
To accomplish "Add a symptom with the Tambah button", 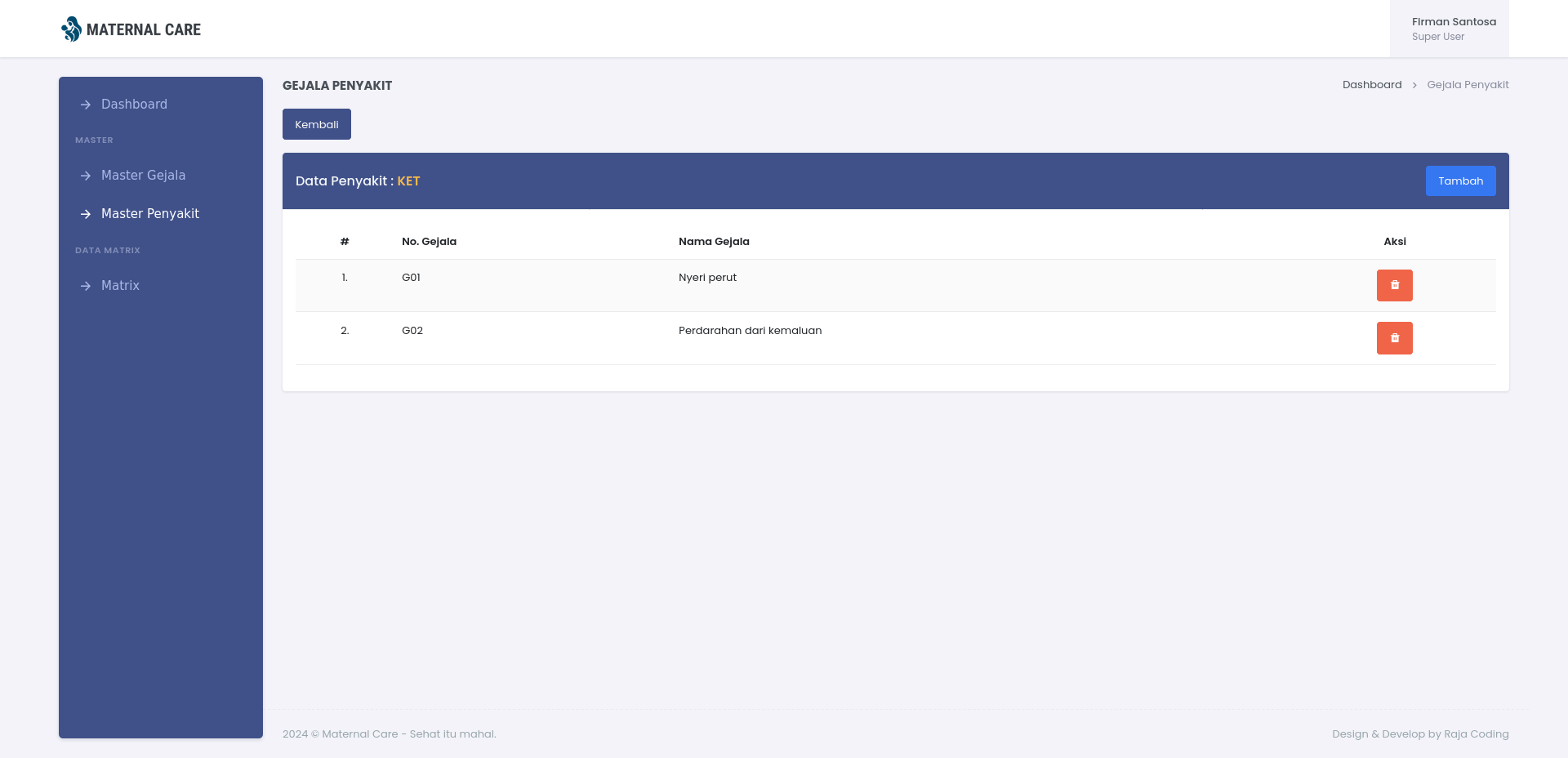I will click(1460, 181).
